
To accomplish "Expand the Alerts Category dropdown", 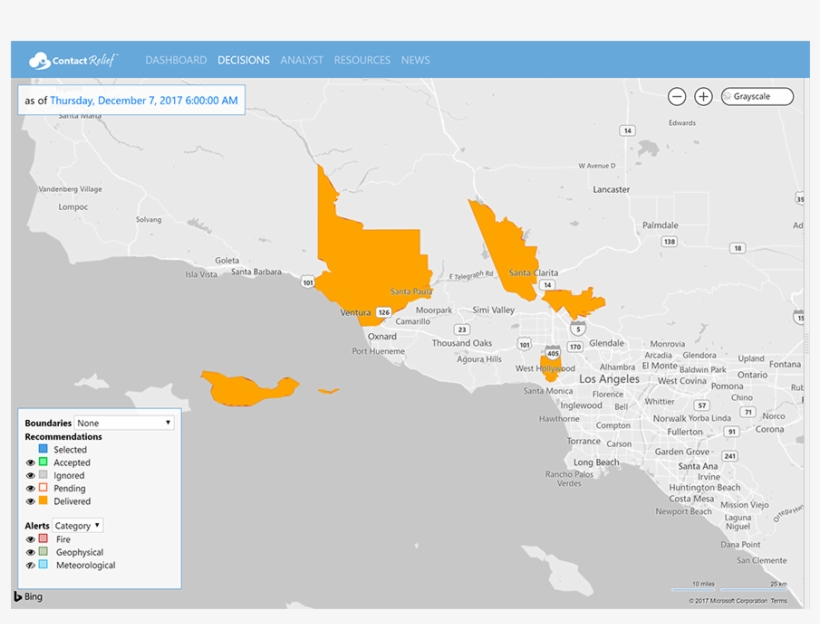I will [x=78, y=525].
